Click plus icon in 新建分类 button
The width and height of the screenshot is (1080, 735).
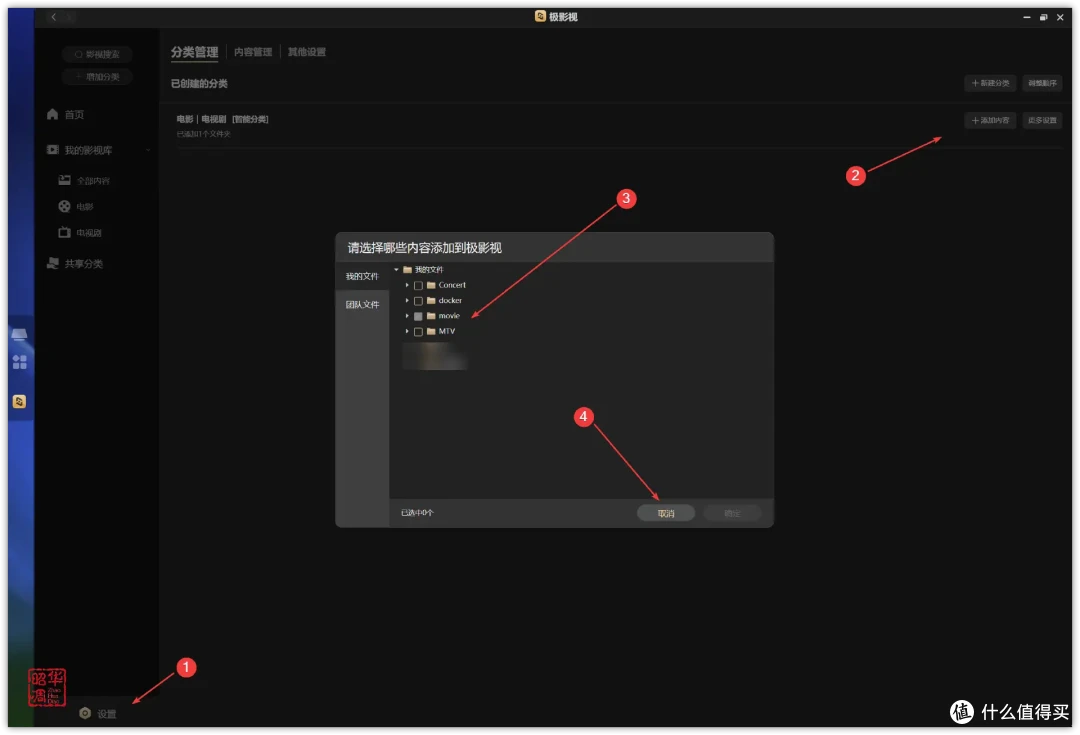click(x=975, y=83)
